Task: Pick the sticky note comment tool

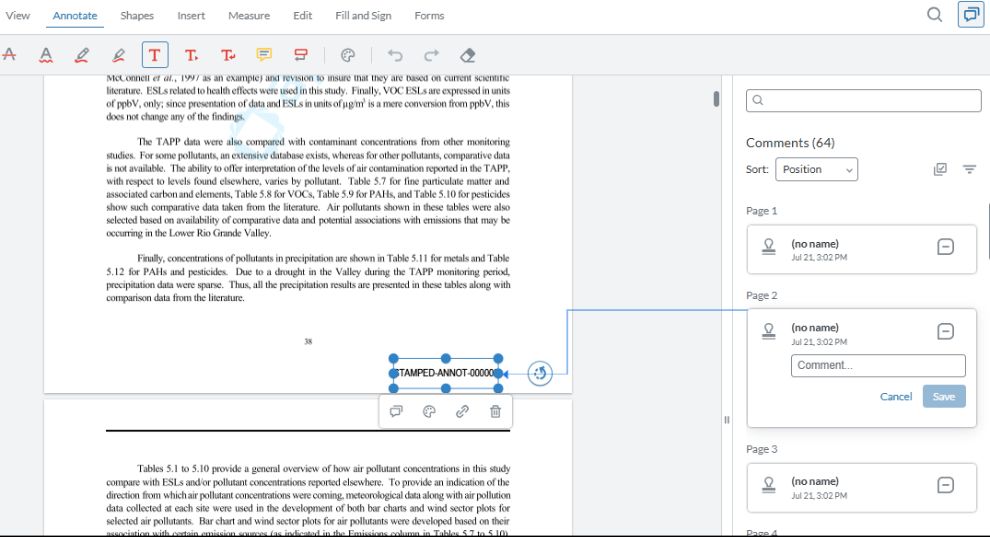Action: [x=264, y=55]
